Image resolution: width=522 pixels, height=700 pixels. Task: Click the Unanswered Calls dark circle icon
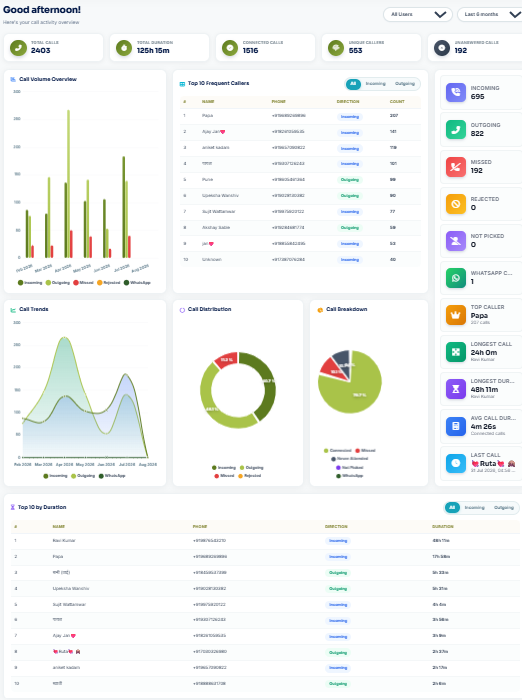(x=441, y=47)
